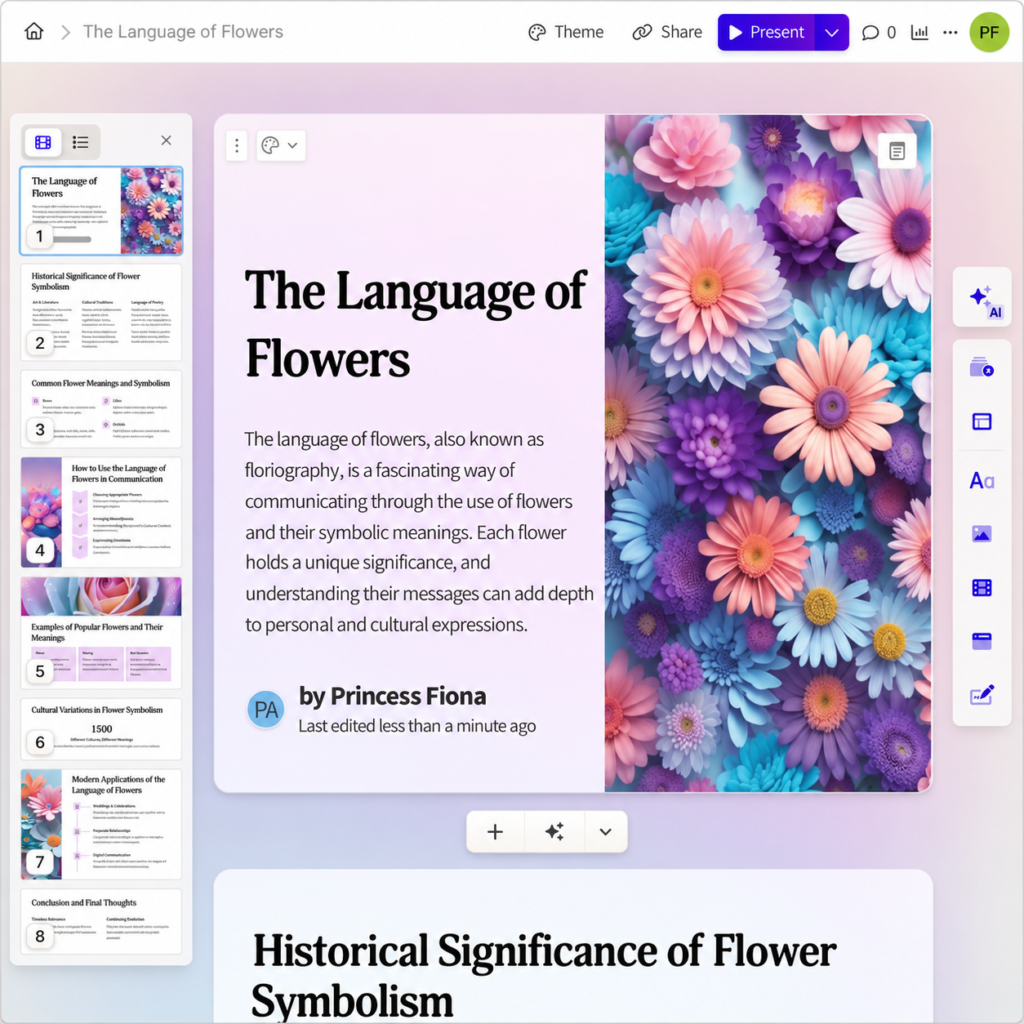1024x1024 pixels.
Task: Open the card templates icon in right toolbar
Action: [982, 368]
